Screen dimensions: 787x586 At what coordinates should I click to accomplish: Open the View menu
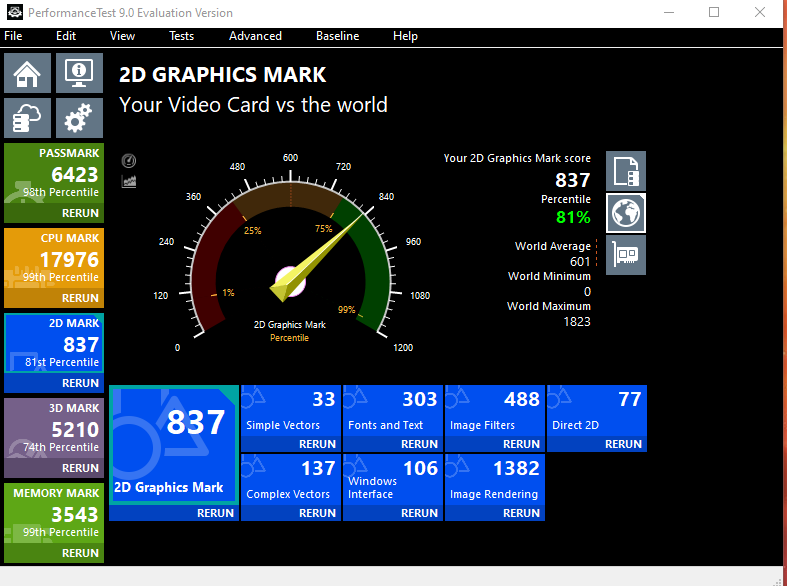point(122,36)
